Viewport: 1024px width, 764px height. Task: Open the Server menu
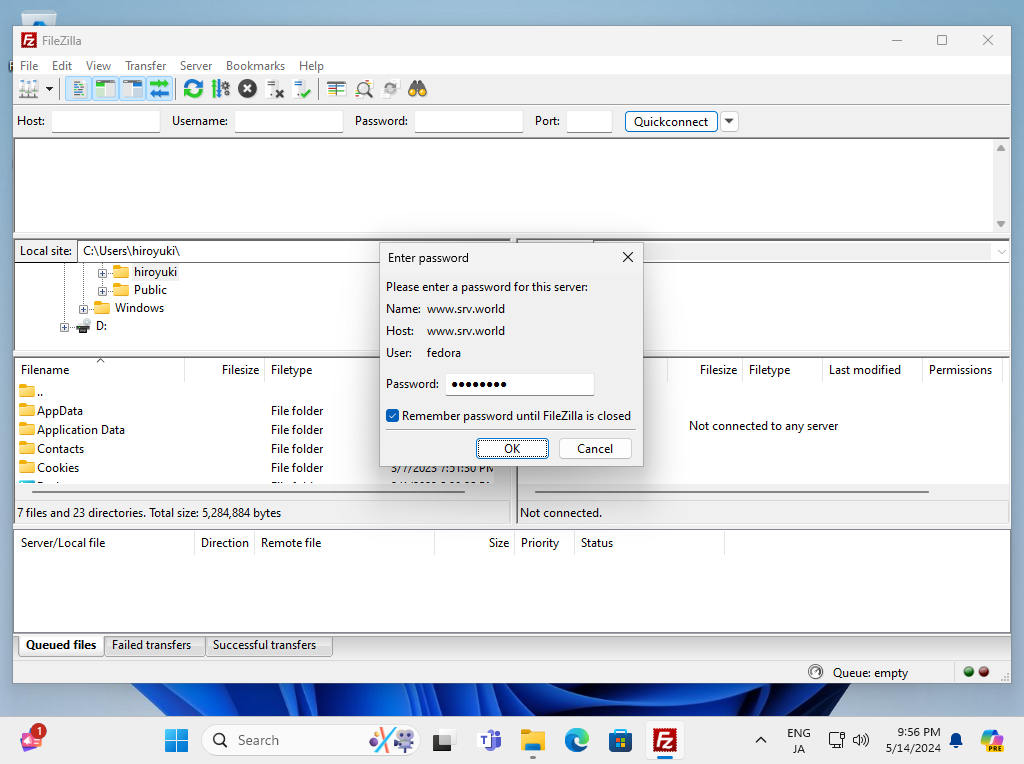click(196, 66)
